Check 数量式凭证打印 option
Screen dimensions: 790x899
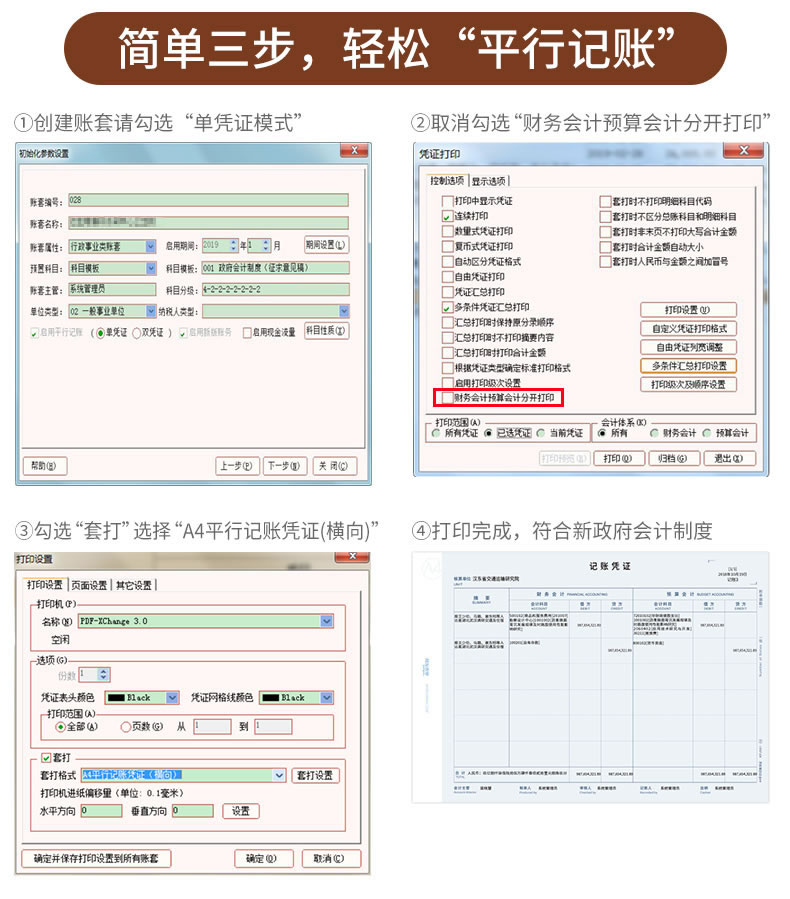447,232
